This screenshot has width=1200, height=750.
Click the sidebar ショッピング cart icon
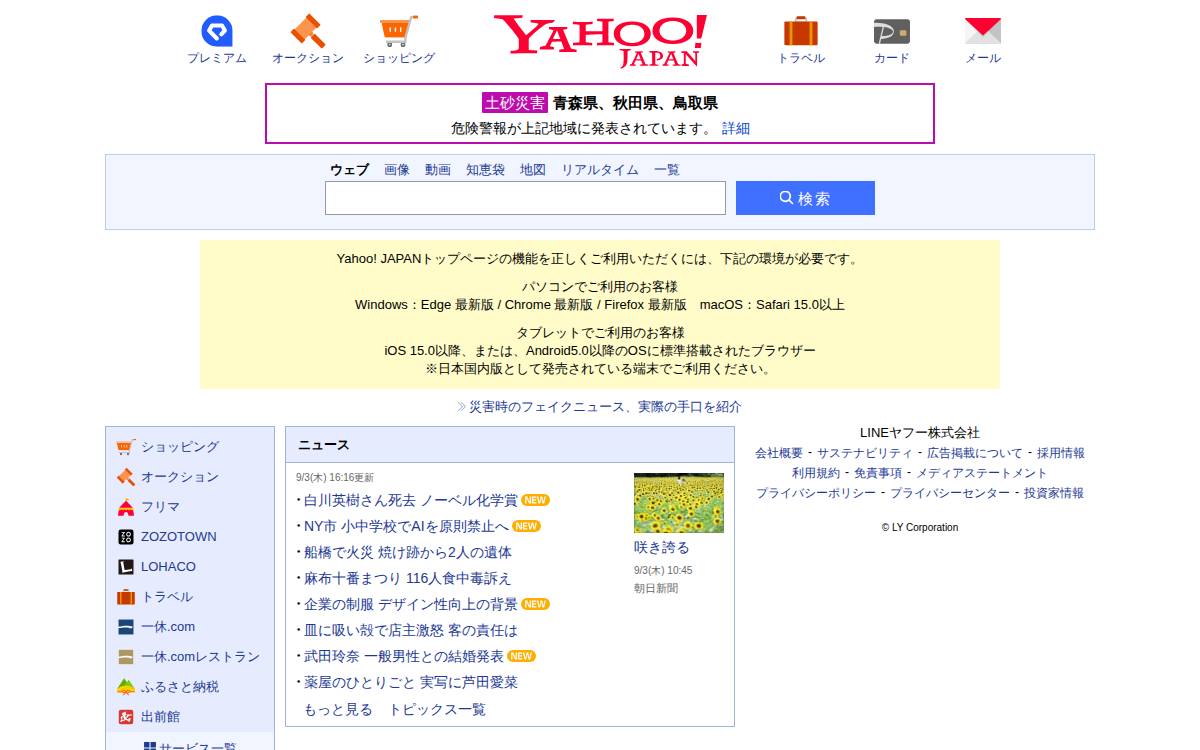click(x=125, y=447)
